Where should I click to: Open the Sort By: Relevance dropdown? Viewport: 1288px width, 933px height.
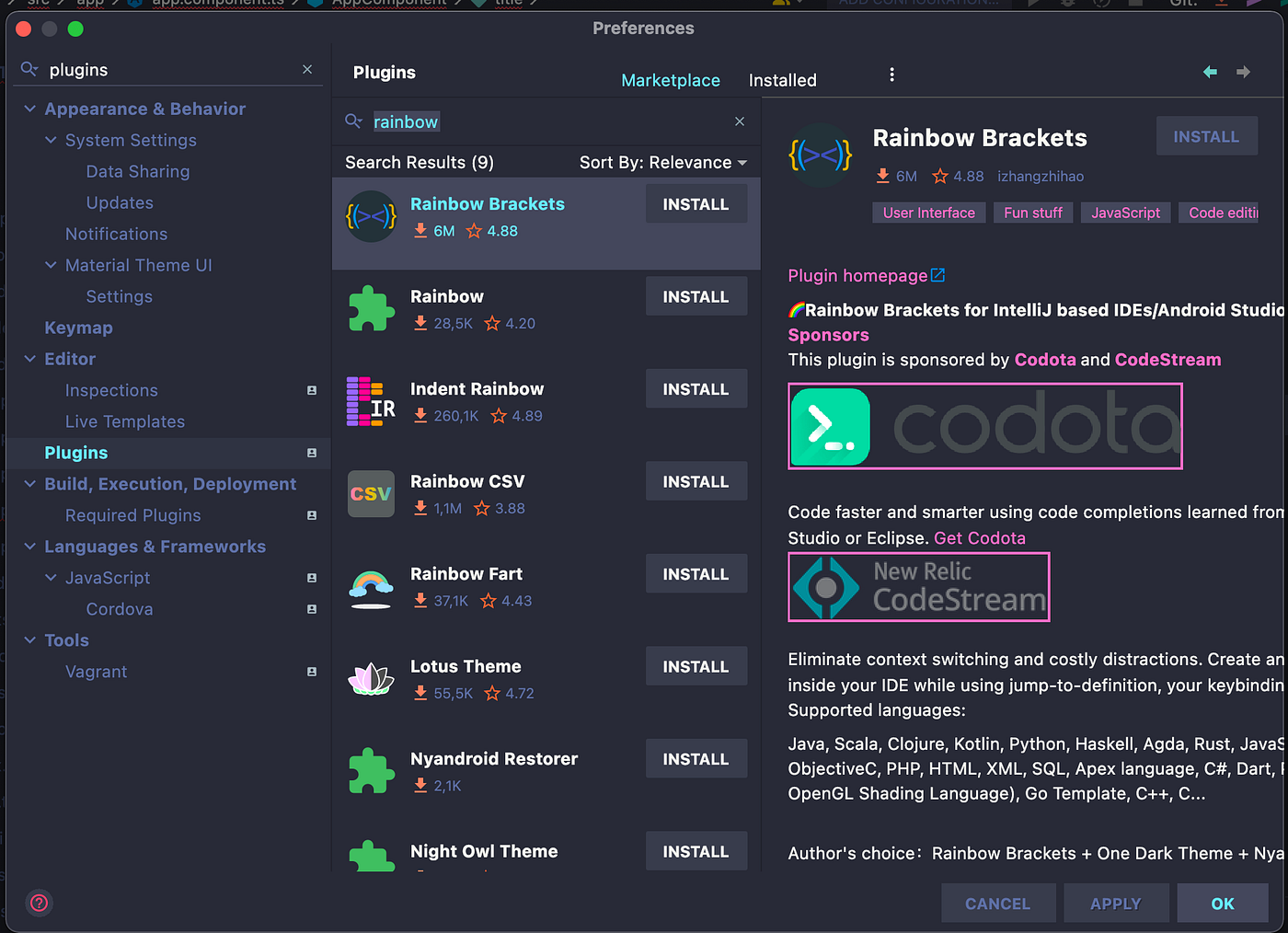coord(663,163)
